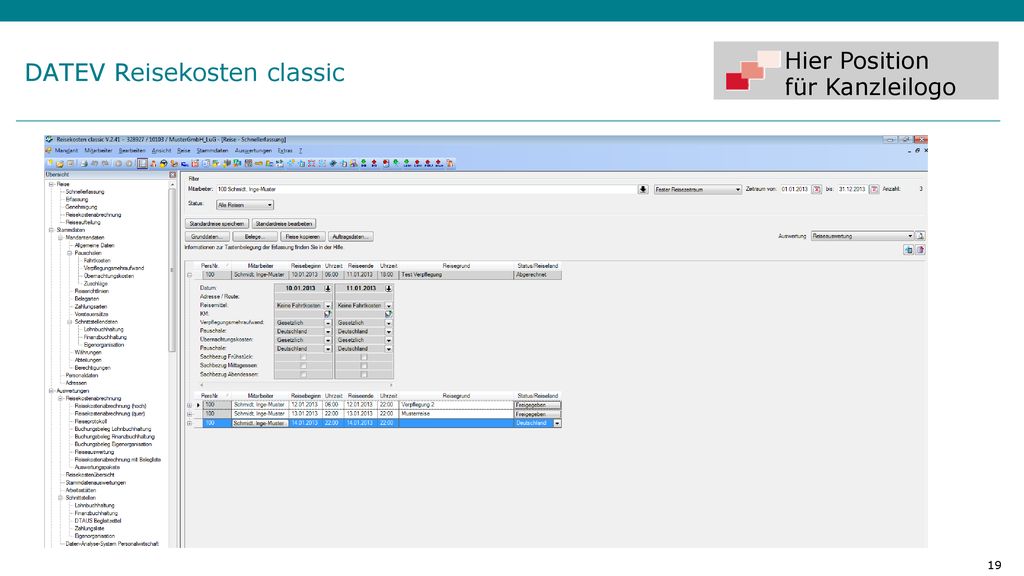Open the Status dropdown showing Alle Reisen
Viewport: 1024px width, 576px height.
[245, 205]
